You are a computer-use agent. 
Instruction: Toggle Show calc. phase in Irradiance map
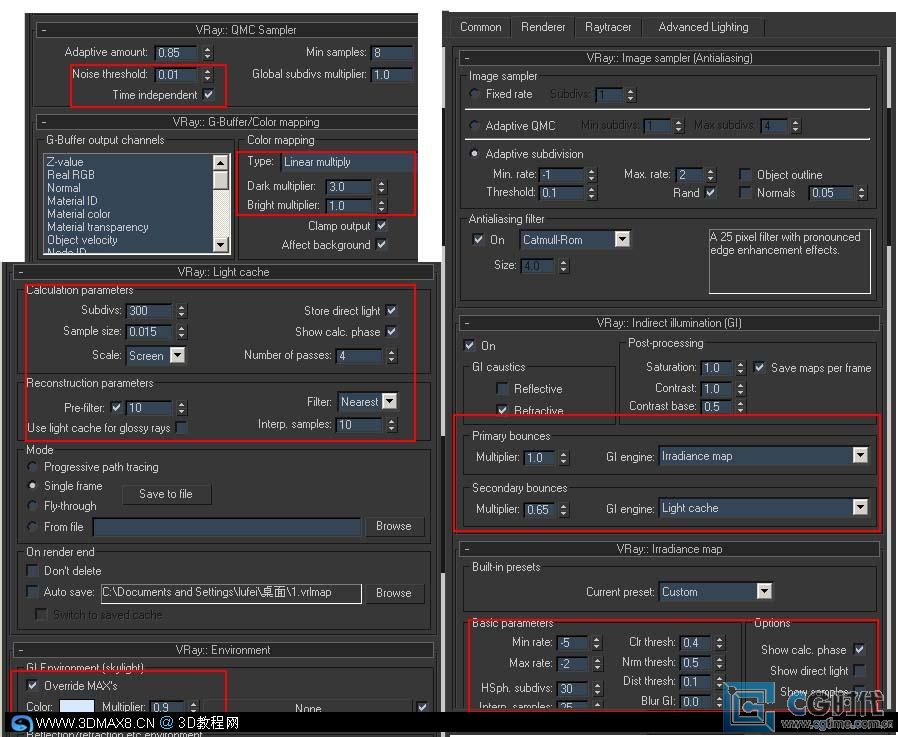[x=859, y=649]
